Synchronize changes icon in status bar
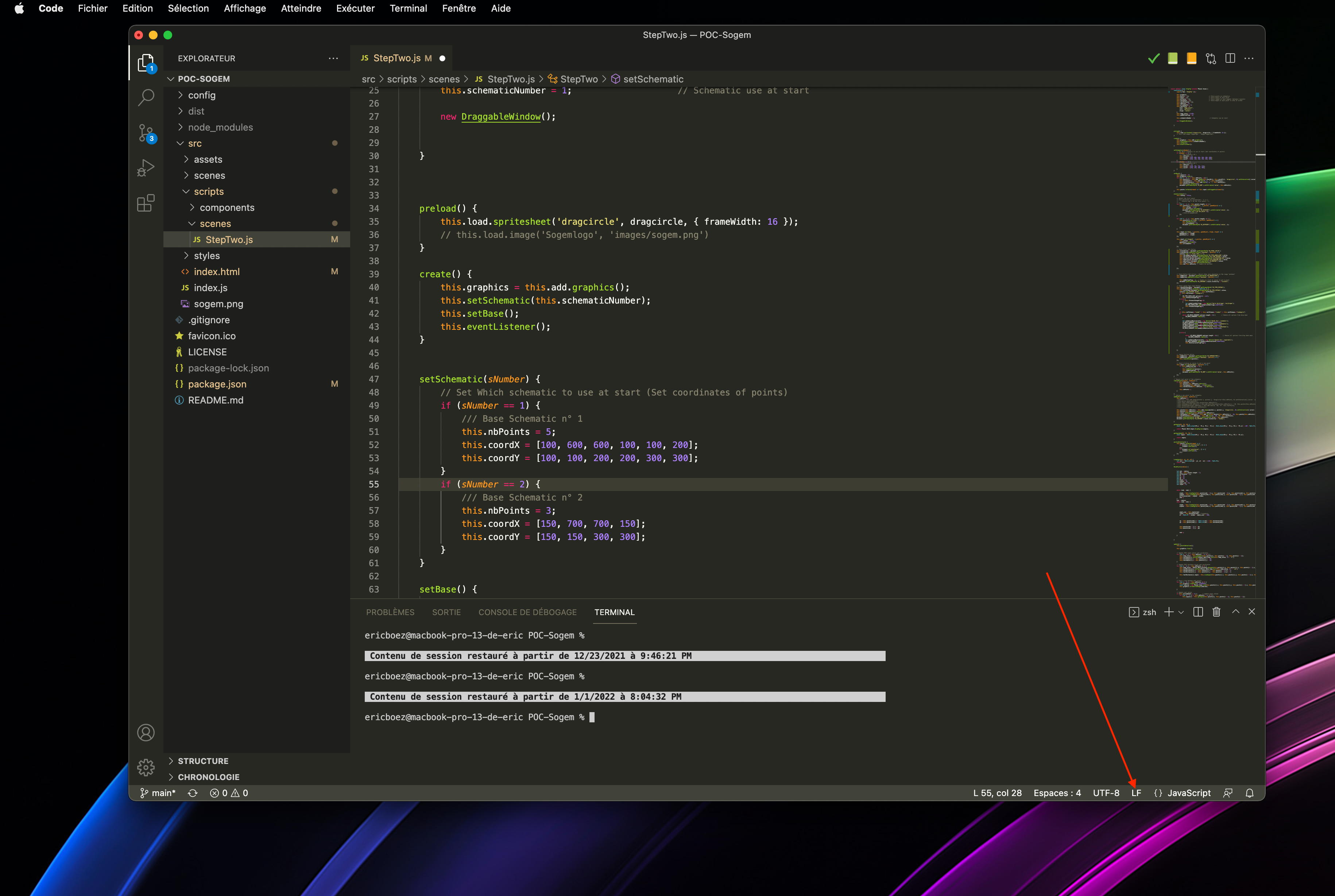 (193, 793)
